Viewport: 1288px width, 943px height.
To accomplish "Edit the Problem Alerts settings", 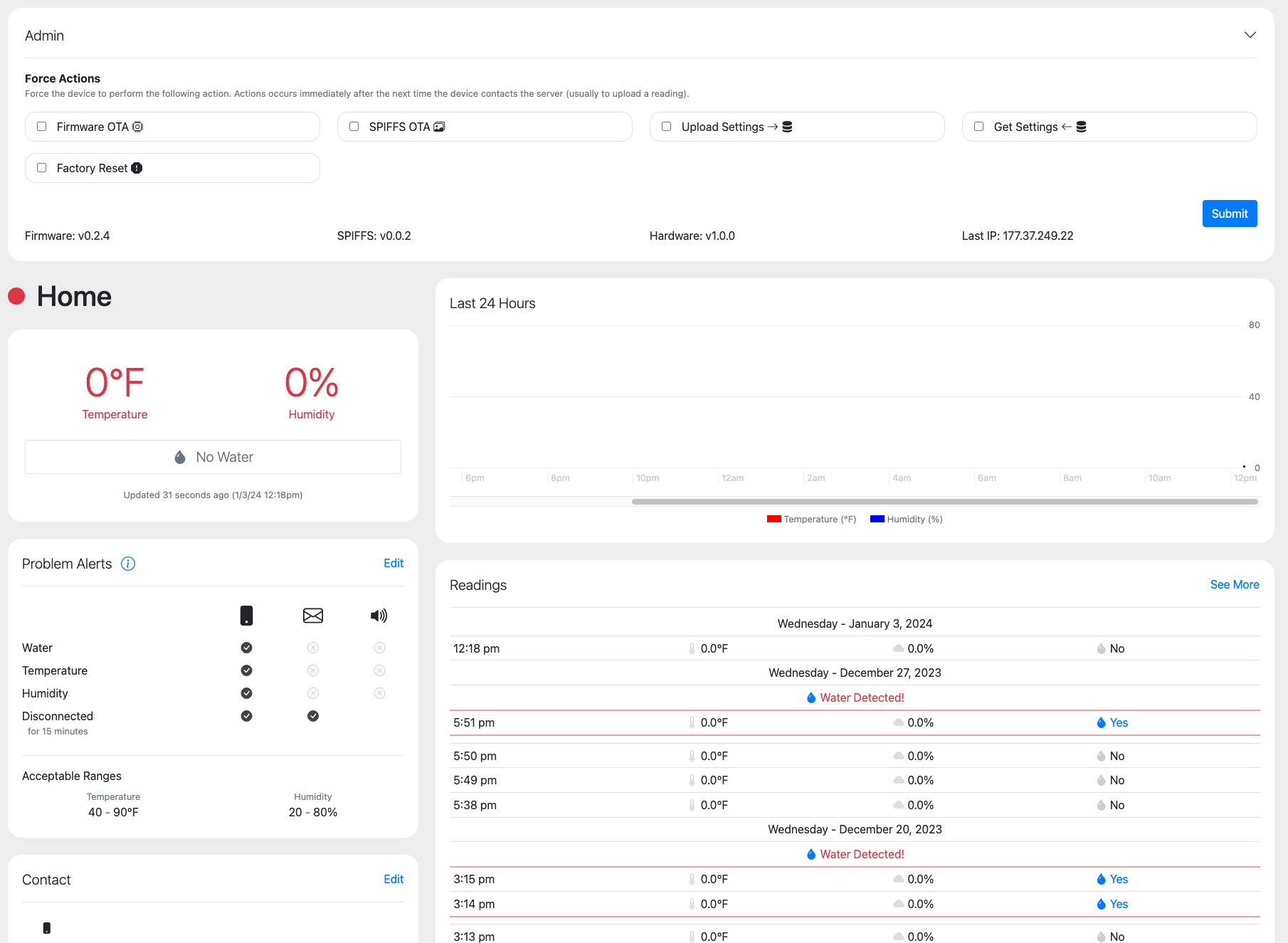I will point(393,563).
